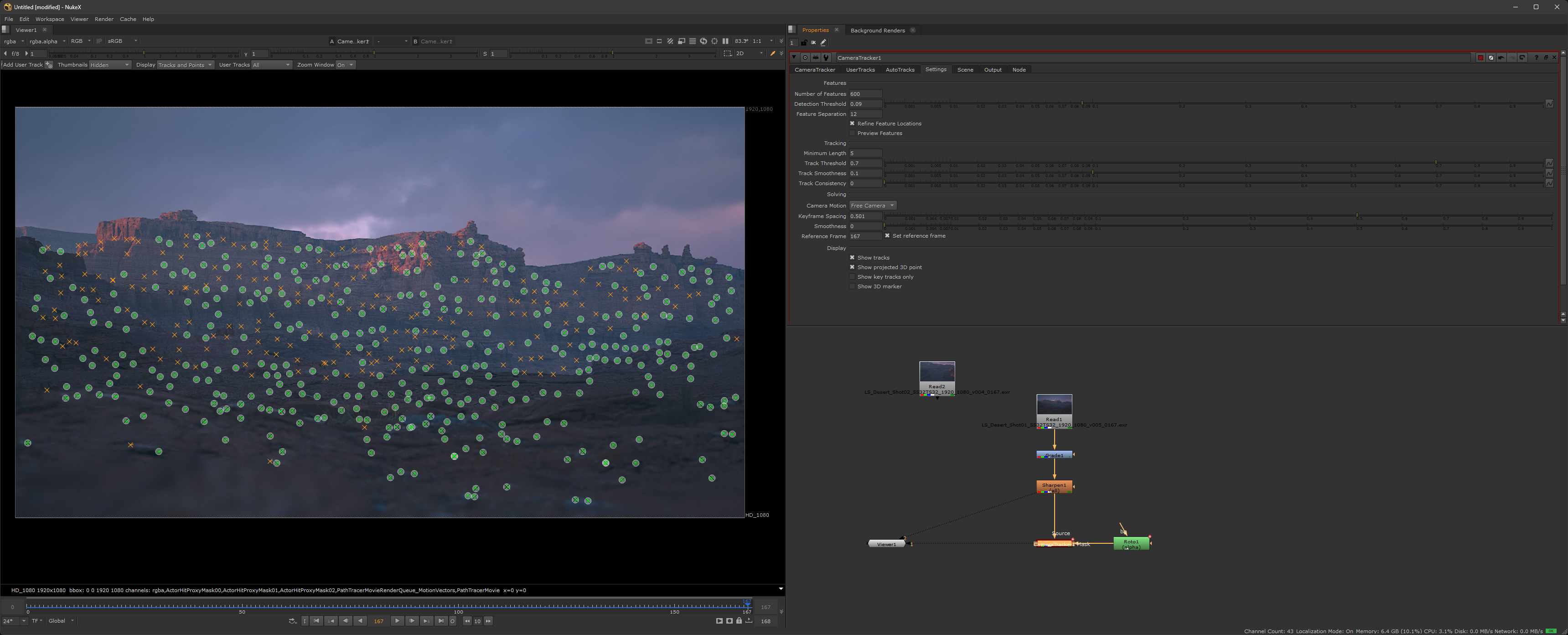This screenshot has height=635, width=1568.
Task: Open the User Tracks All dropdown
Action: tap(271, 65)
